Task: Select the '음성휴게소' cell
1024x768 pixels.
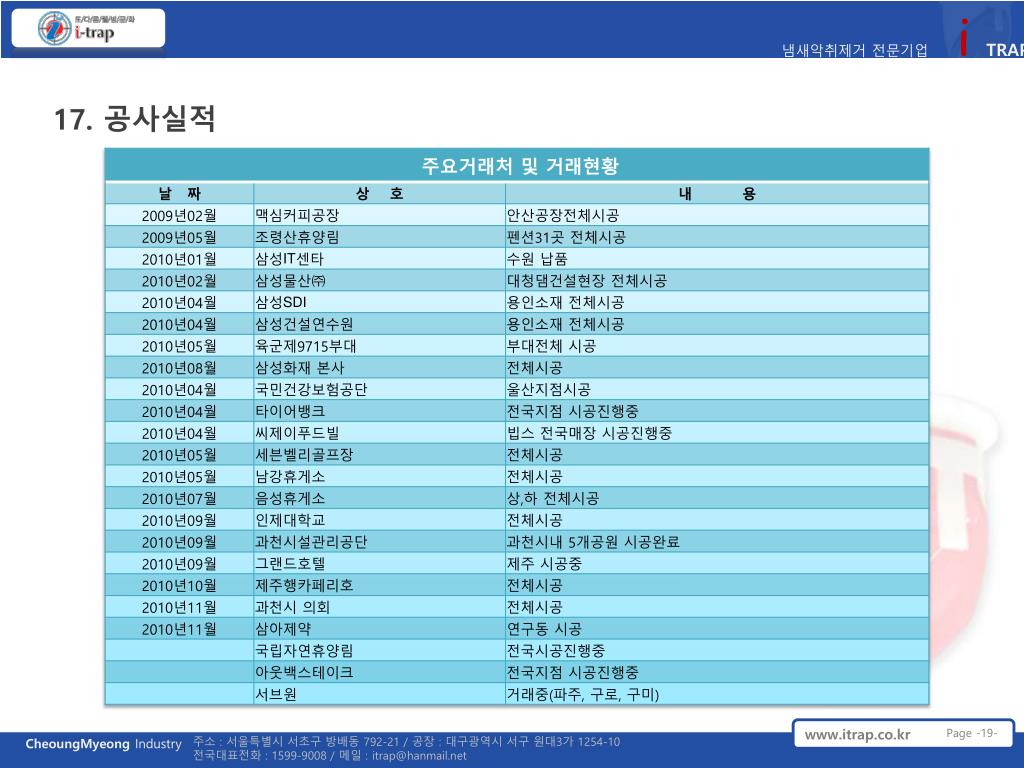Action: 379,498
